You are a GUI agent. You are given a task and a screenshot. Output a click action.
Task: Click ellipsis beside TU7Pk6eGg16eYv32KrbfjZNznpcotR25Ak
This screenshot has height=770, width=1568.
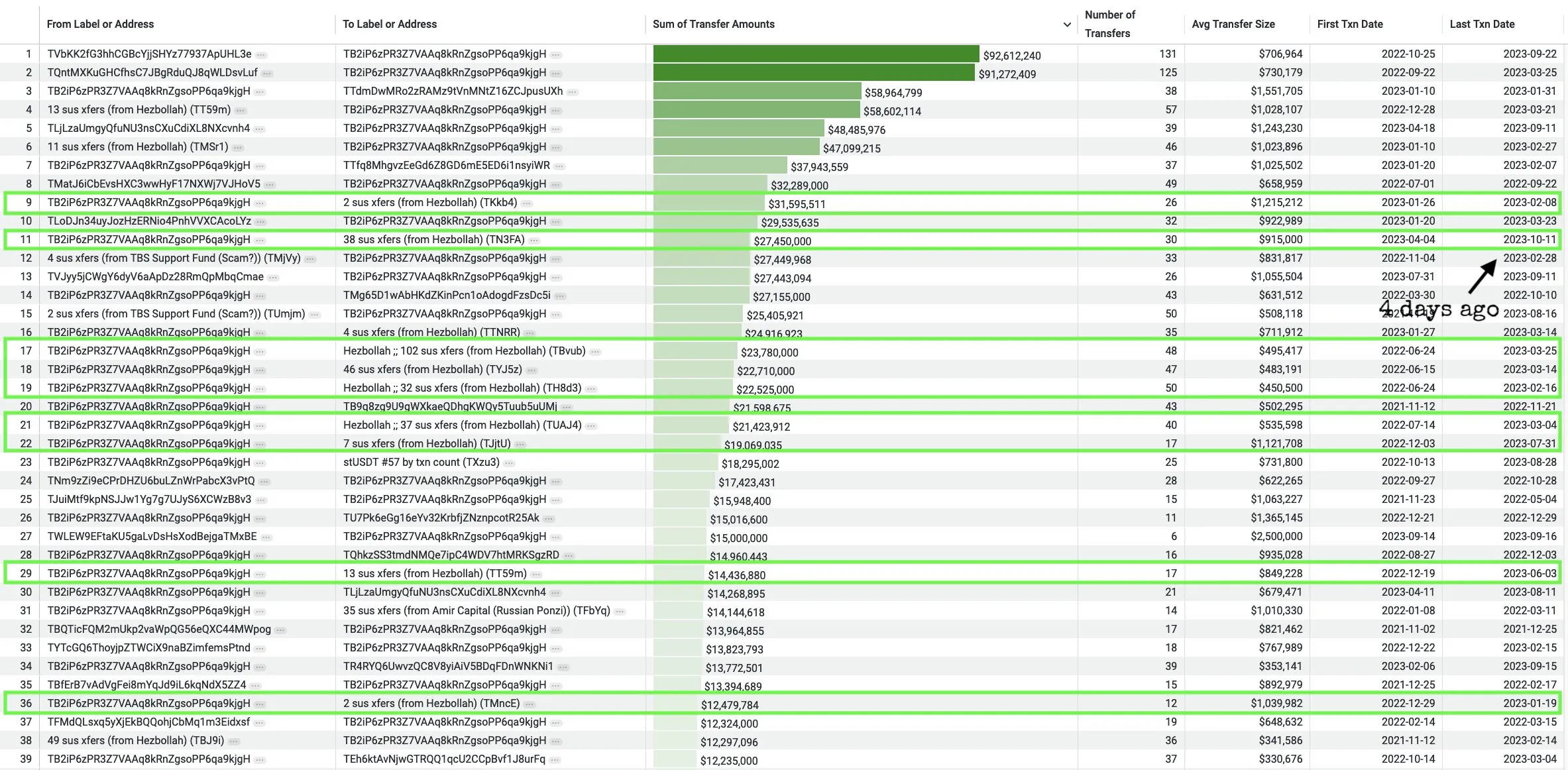pyautogui.click(x=549, y=518)
